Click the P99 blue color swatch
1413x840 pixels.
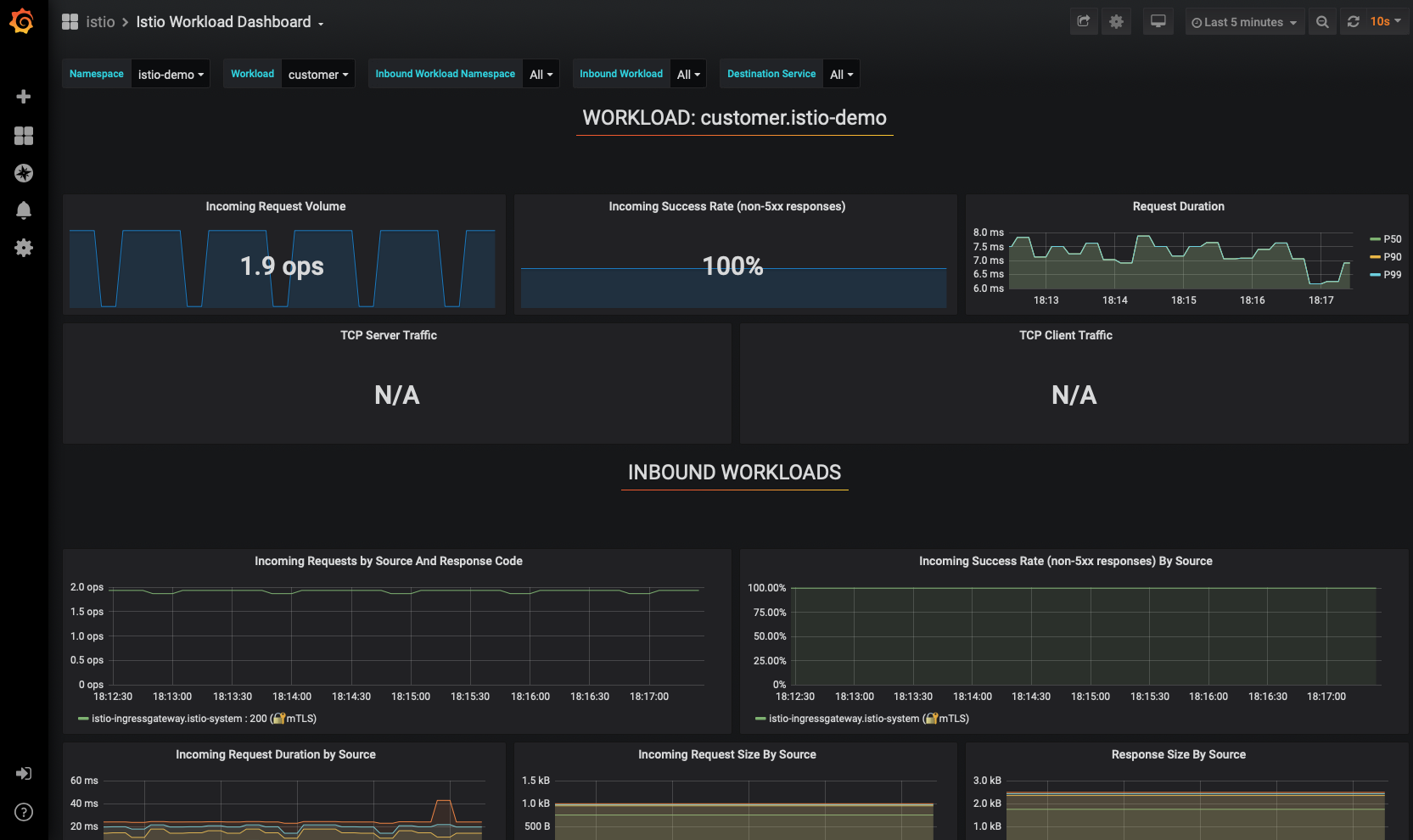tap(1375, 275)
